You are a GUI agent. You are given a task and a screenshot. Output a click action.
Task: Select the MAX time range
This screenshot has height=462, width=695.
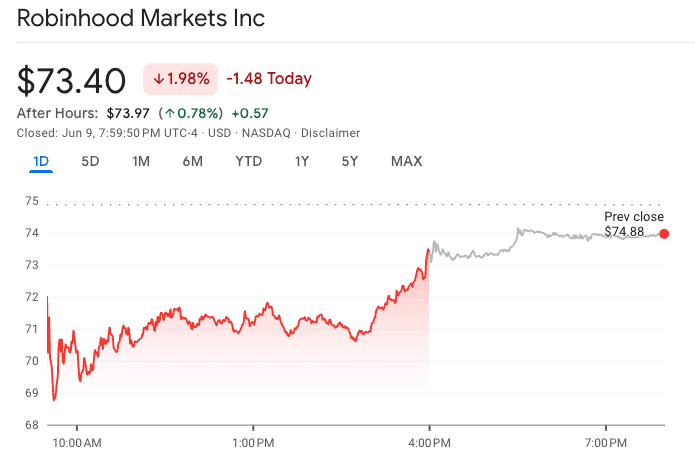[406, 161]
